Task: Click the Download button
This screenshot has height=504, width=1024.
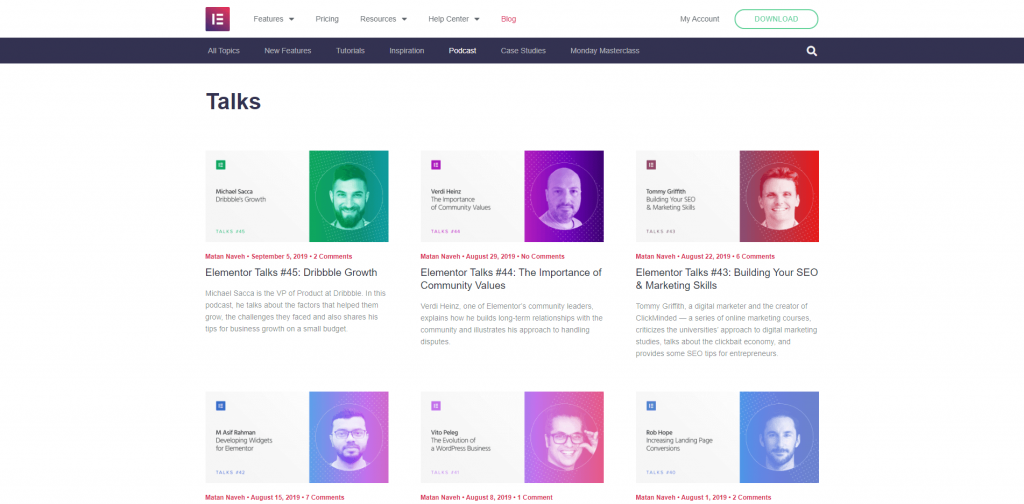Action: (x=776, y=19)
